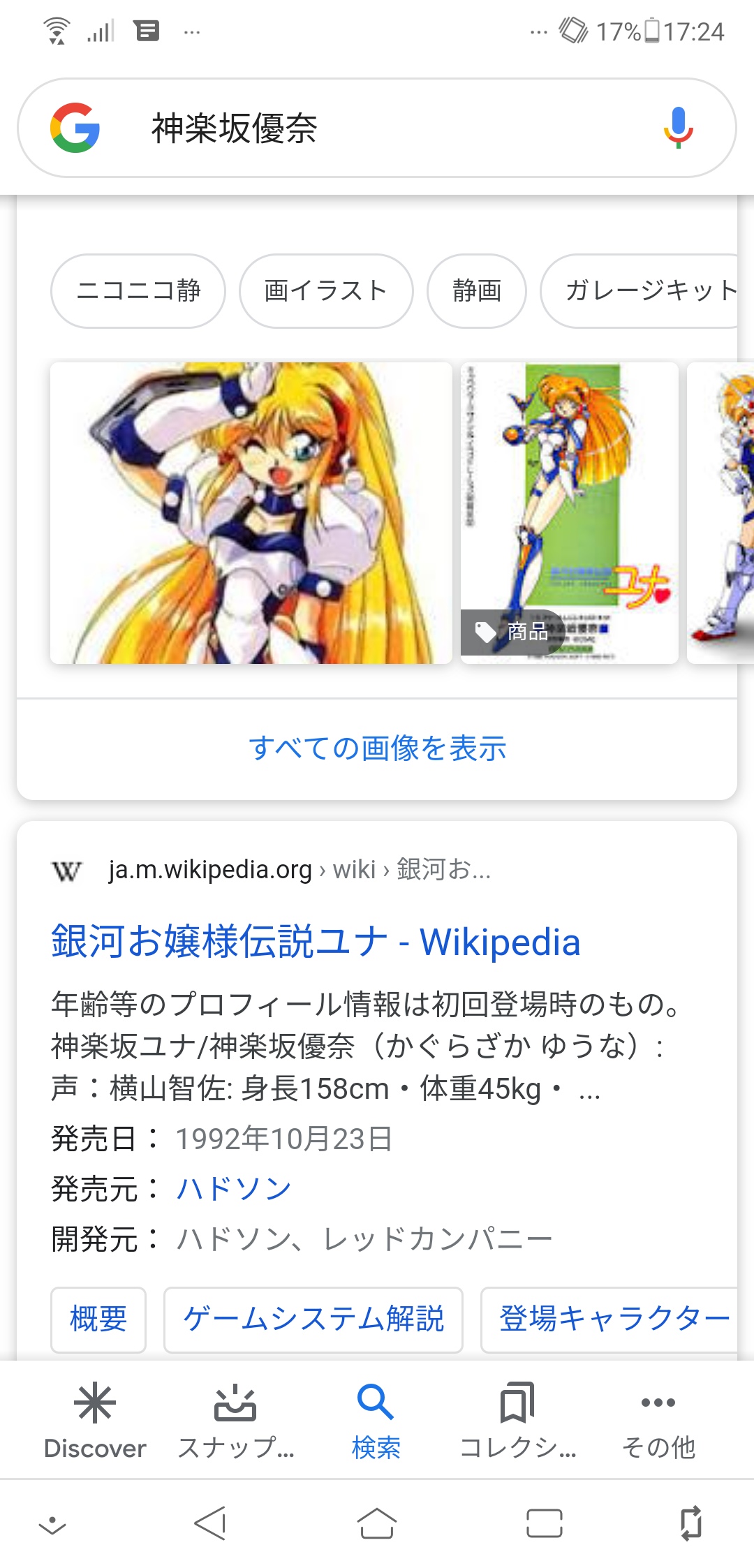Open the スナップ snapshot tab icon
This screenshot has width=754, height=1568.
click(x=235, y=1403)
